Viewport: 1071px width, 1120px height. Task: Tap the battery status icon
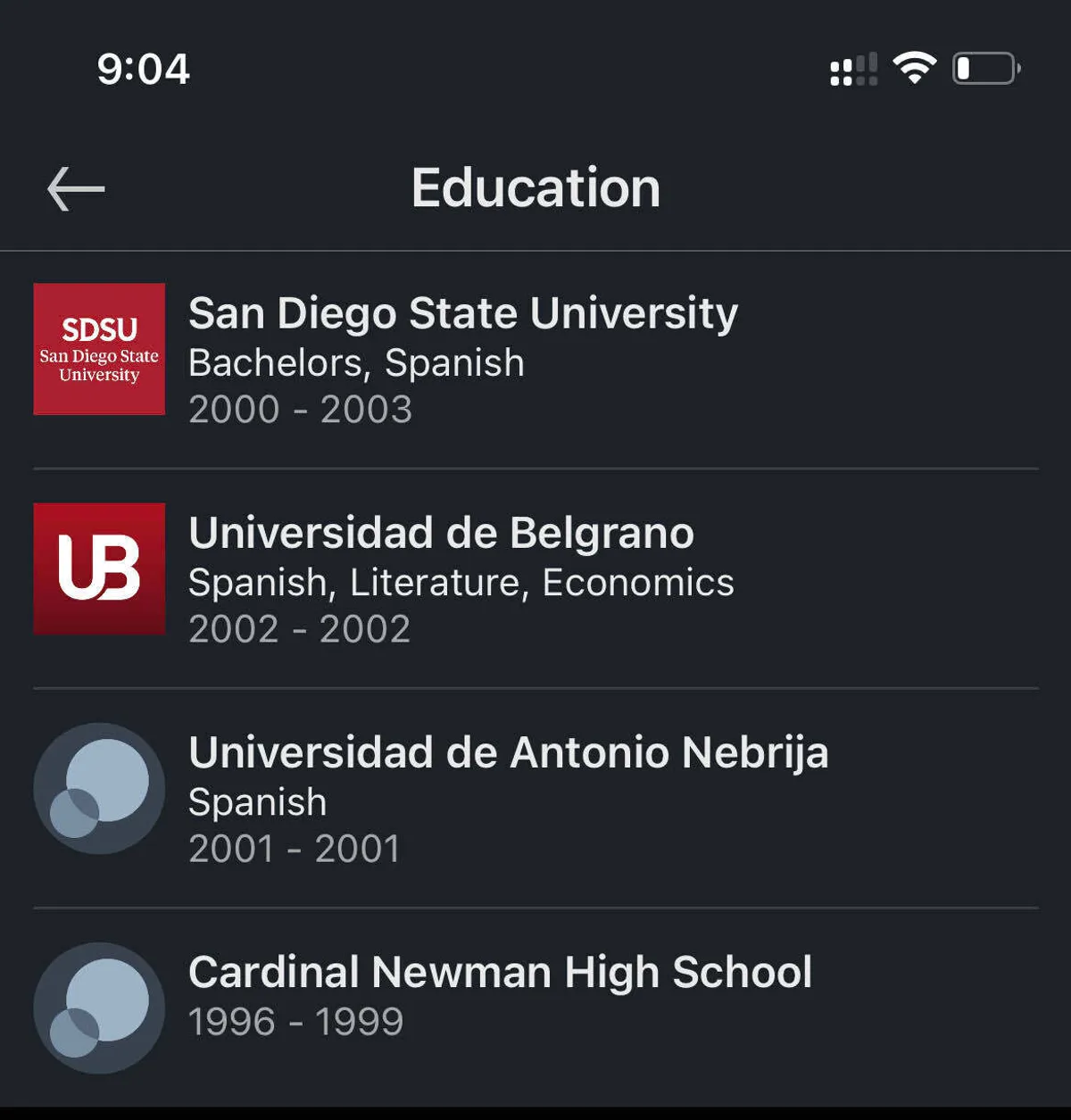coord(985,69)
